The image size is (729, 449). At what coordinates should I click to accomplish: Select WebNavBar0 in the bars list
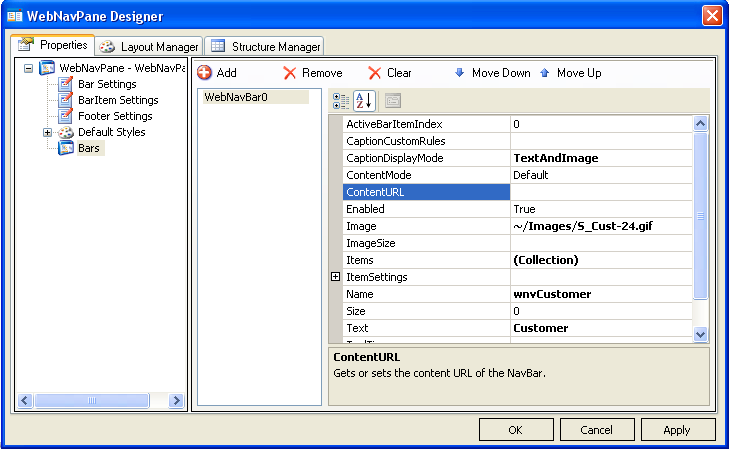pyautogui.click(x=236, y=97)
